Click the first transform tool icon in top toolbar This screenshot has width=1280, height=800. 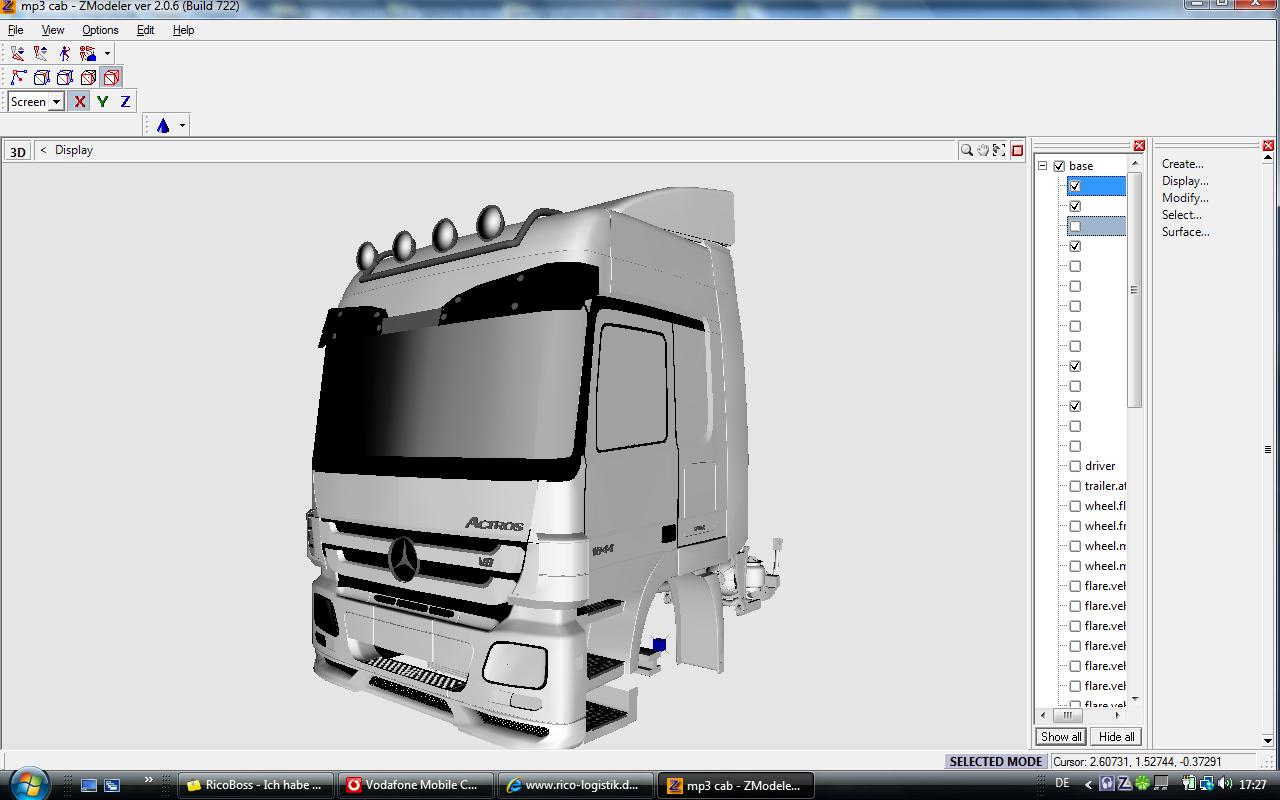click(18, 53)
